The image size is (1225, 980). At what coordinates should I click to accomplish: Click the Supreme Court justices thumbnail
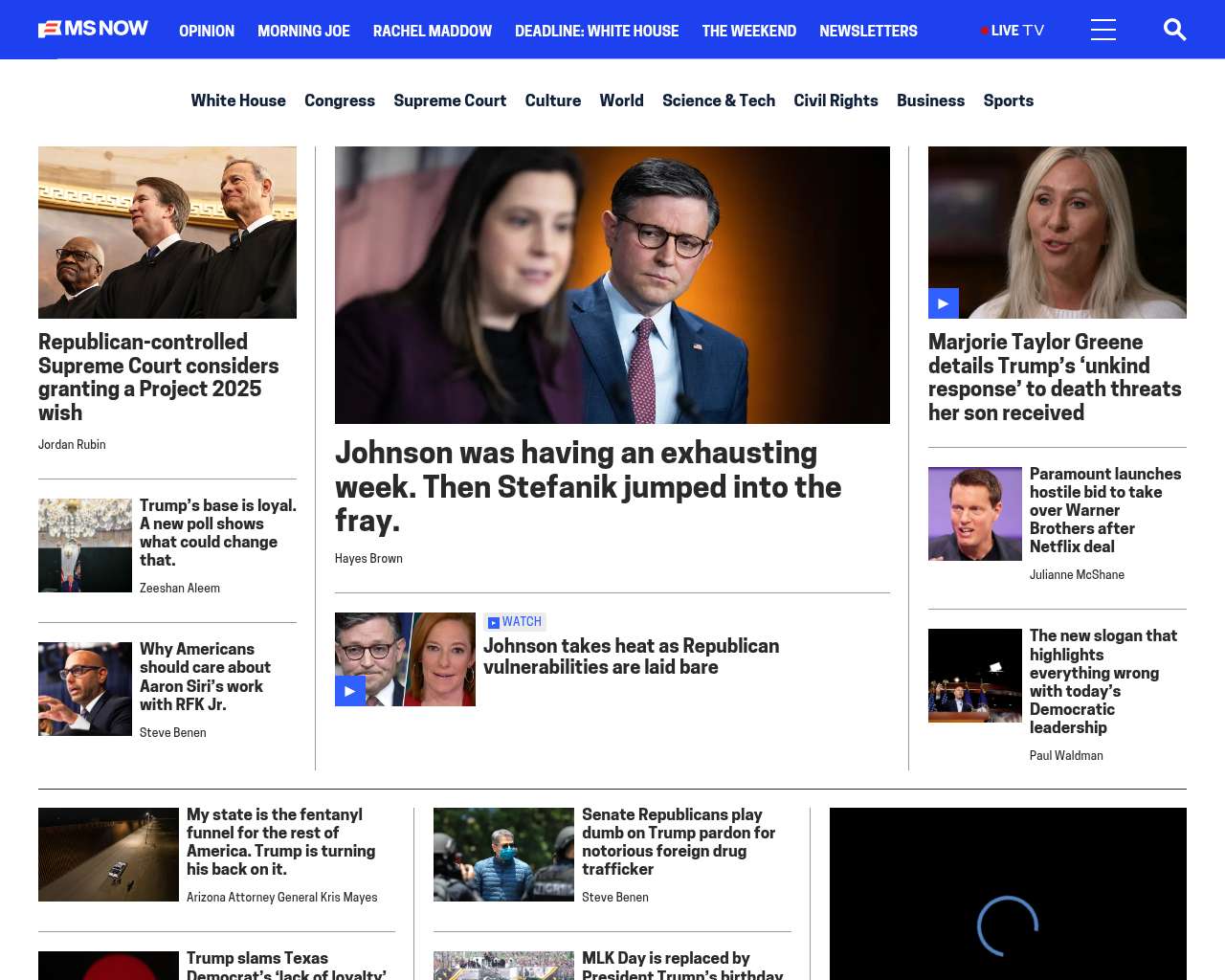(x=167, y=233)
